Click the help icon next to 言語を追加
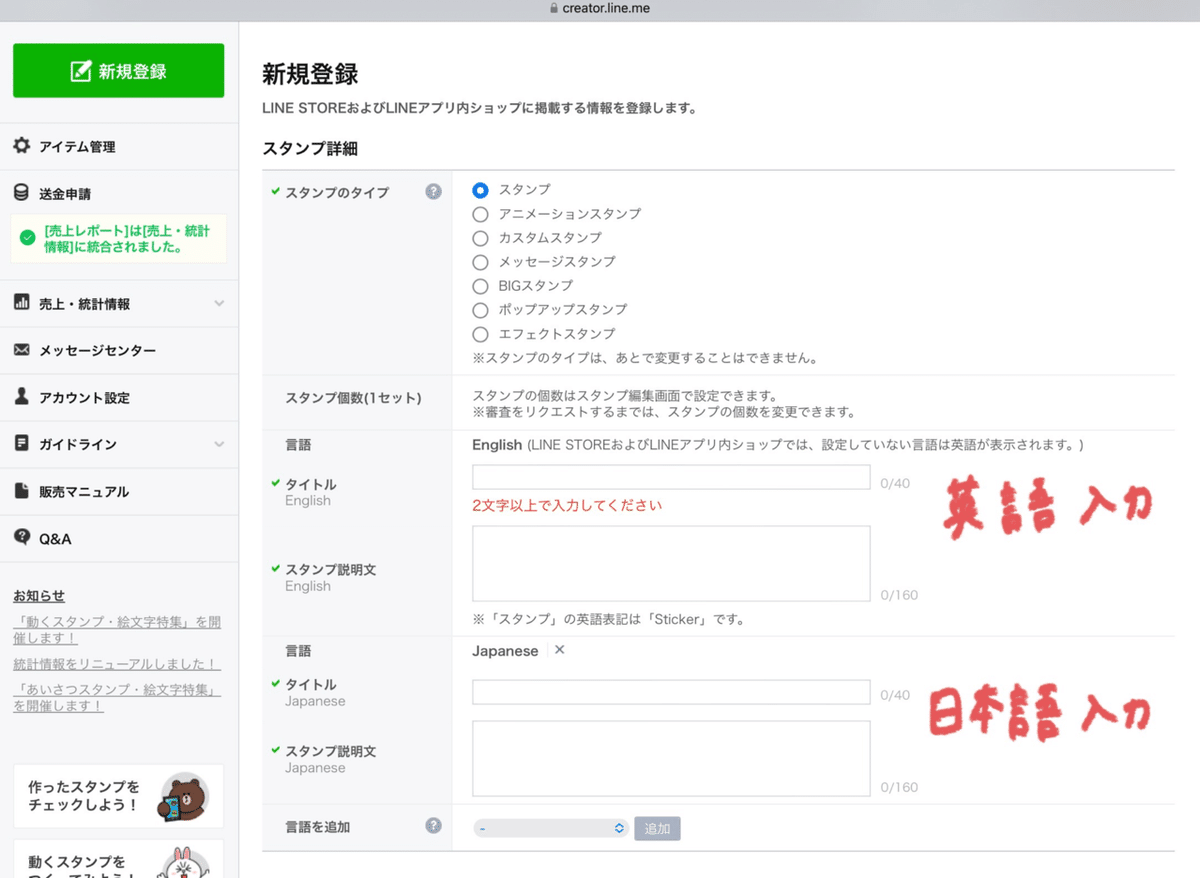The width and height of the screenshot is (1200, 878). point(433,826)
